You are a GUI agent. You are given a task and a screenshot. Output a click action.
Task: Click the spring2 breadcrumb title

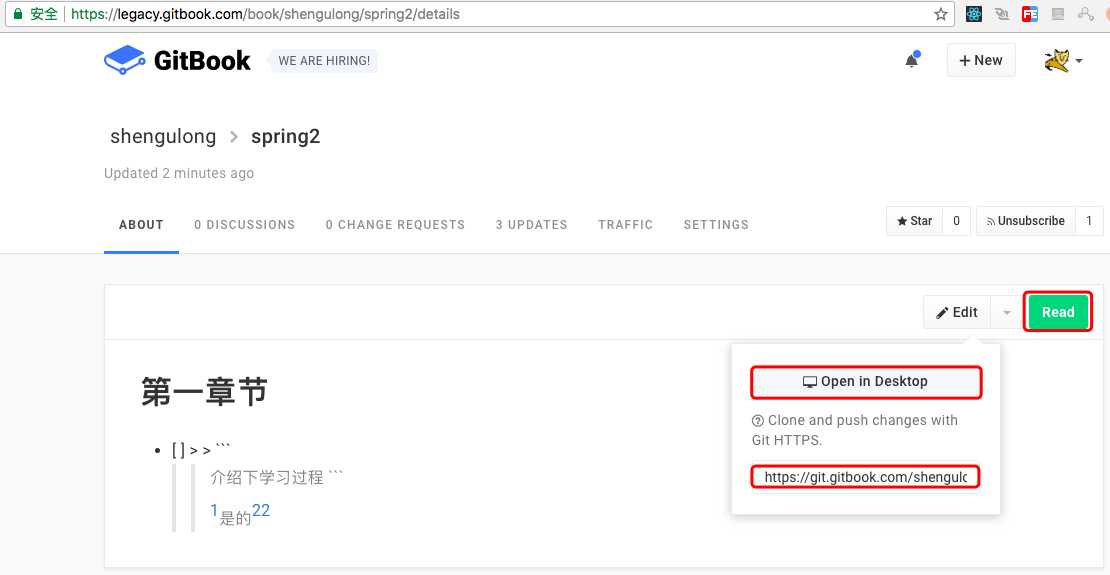pos(285,136)
